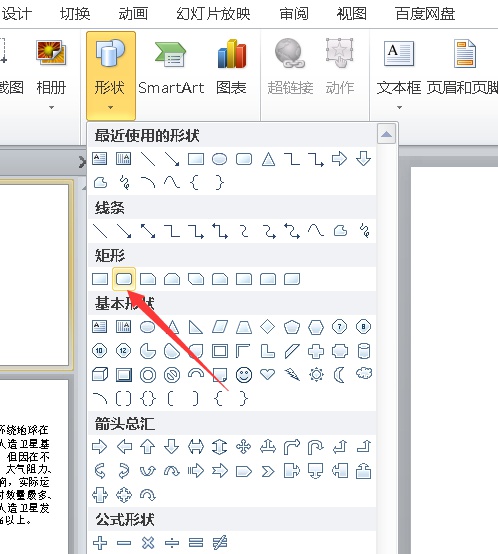Viewport: 498px width, 554px height.
Task: Select the sun shape
Action: coord(316,374)
